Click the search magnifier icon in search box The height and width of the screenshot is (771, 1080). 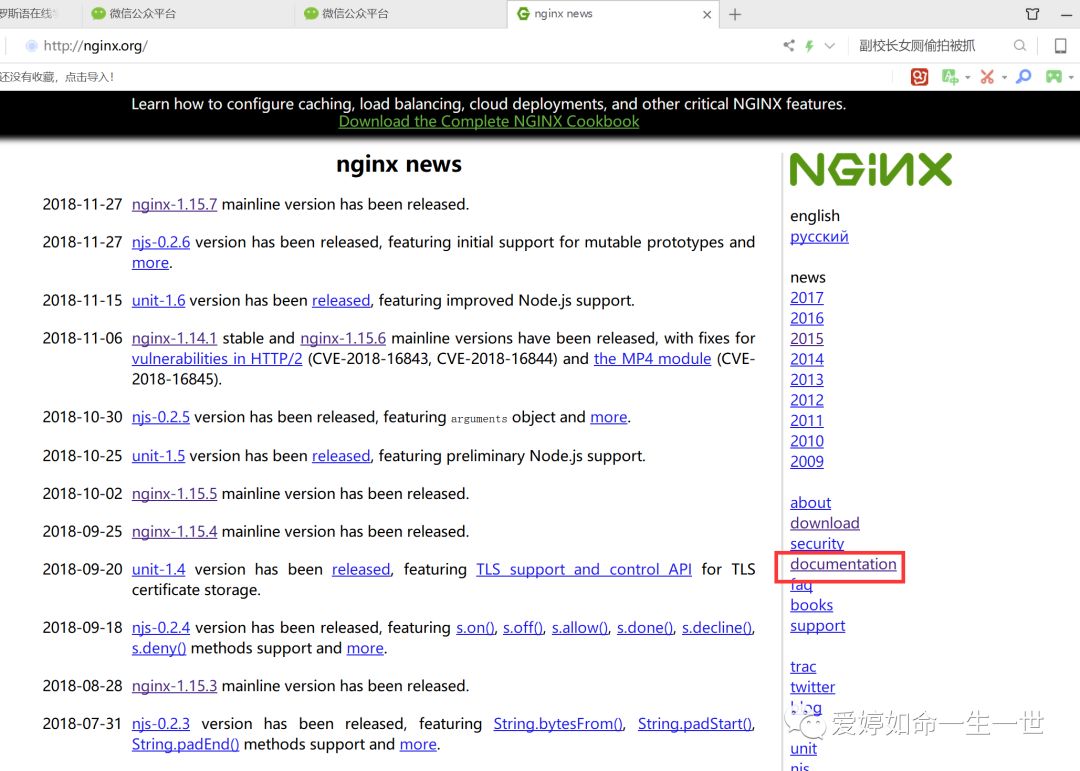(1019, 45)
